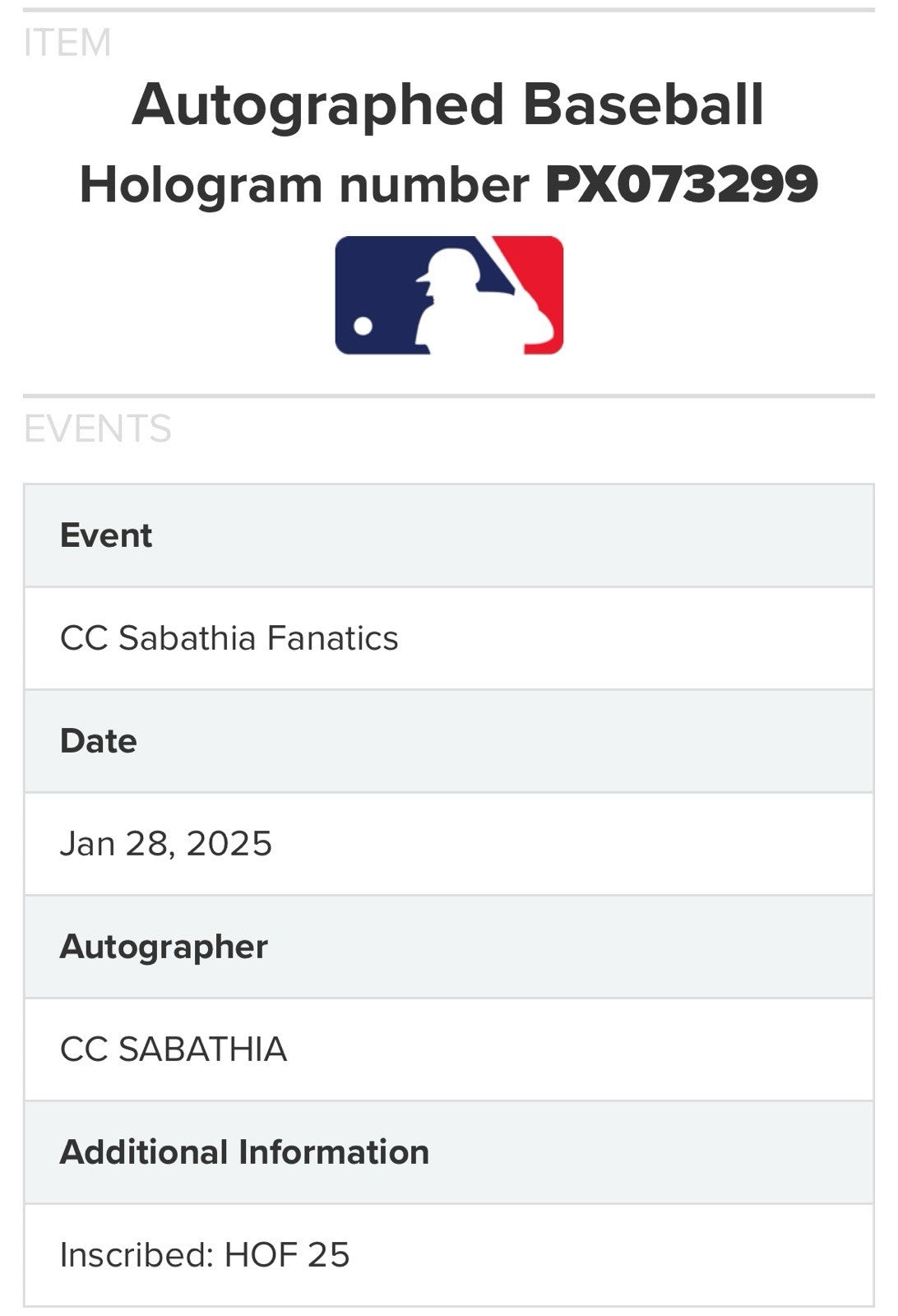The width and height of the screenshot is (898, 1316).
Task: Select the CC Sabathia Fanatics event value
Action: click(229, 638)
